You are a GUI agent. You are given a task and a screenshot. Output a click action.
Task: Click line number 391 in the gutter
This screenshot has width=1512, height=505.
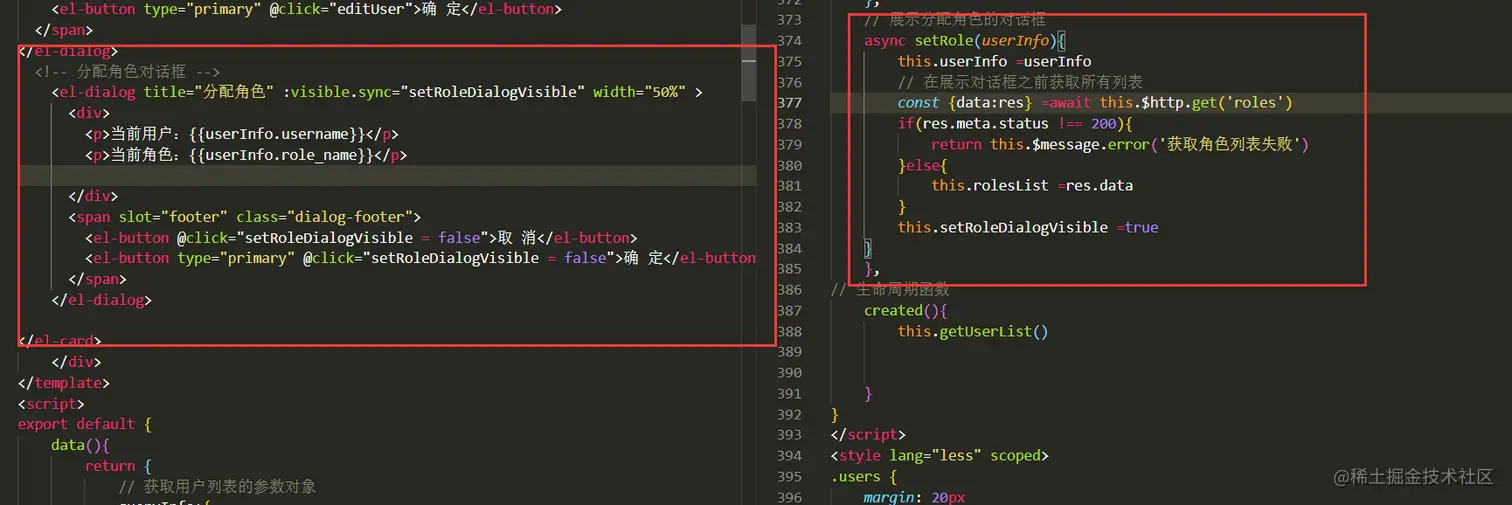click(789, 393)
